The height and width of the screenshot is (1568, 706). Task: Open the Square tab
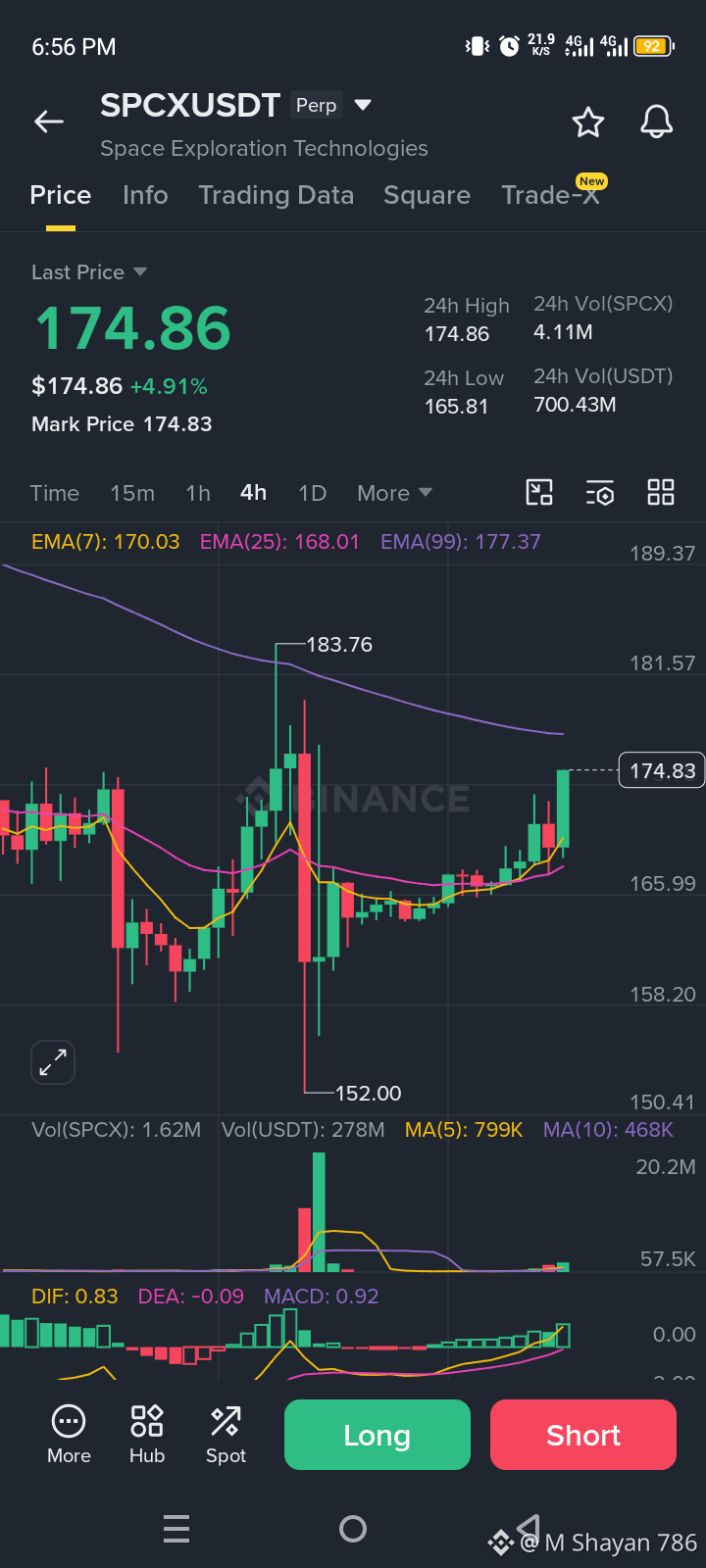pyautogui.click(x=427, y=195)
